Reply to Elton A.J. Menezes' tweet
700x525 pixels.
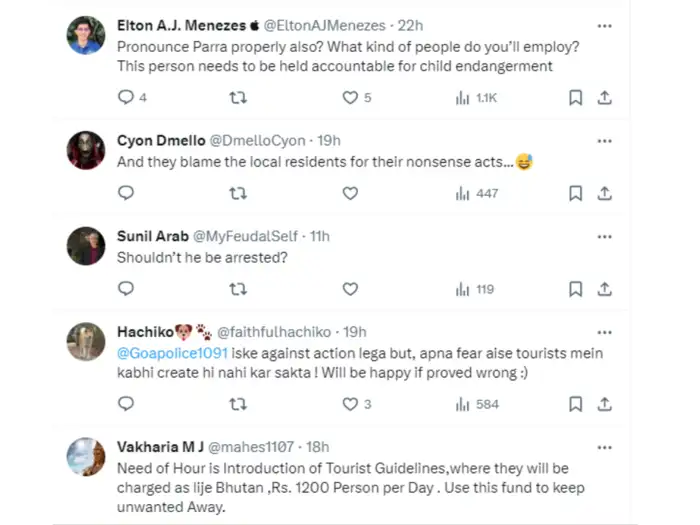[126, 98]
